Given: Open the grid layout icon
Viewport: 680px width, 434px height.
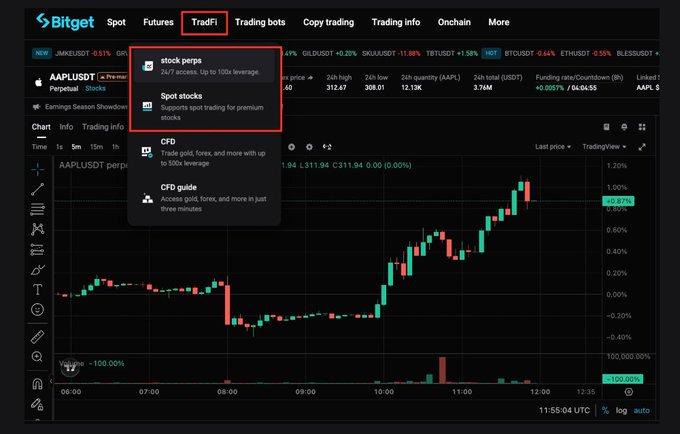Looking at the screenshot, I should (x=642, y=127).
